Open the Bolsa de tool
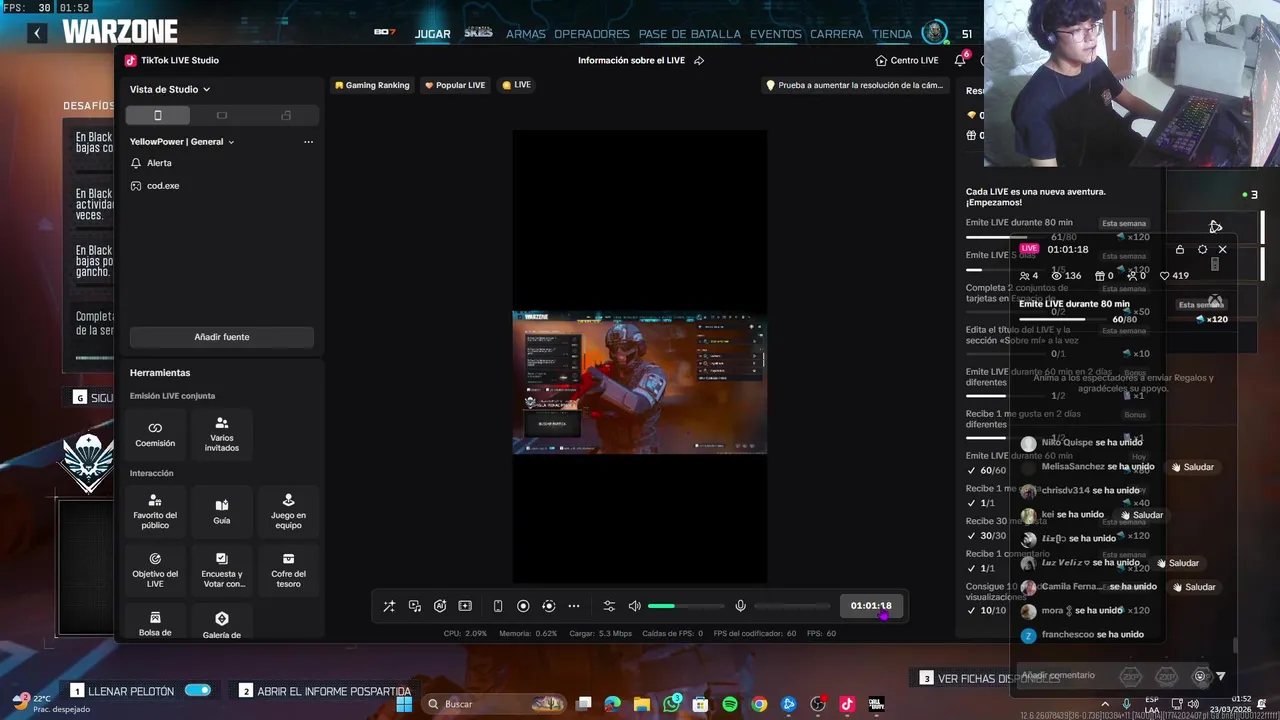 [155, 623]
